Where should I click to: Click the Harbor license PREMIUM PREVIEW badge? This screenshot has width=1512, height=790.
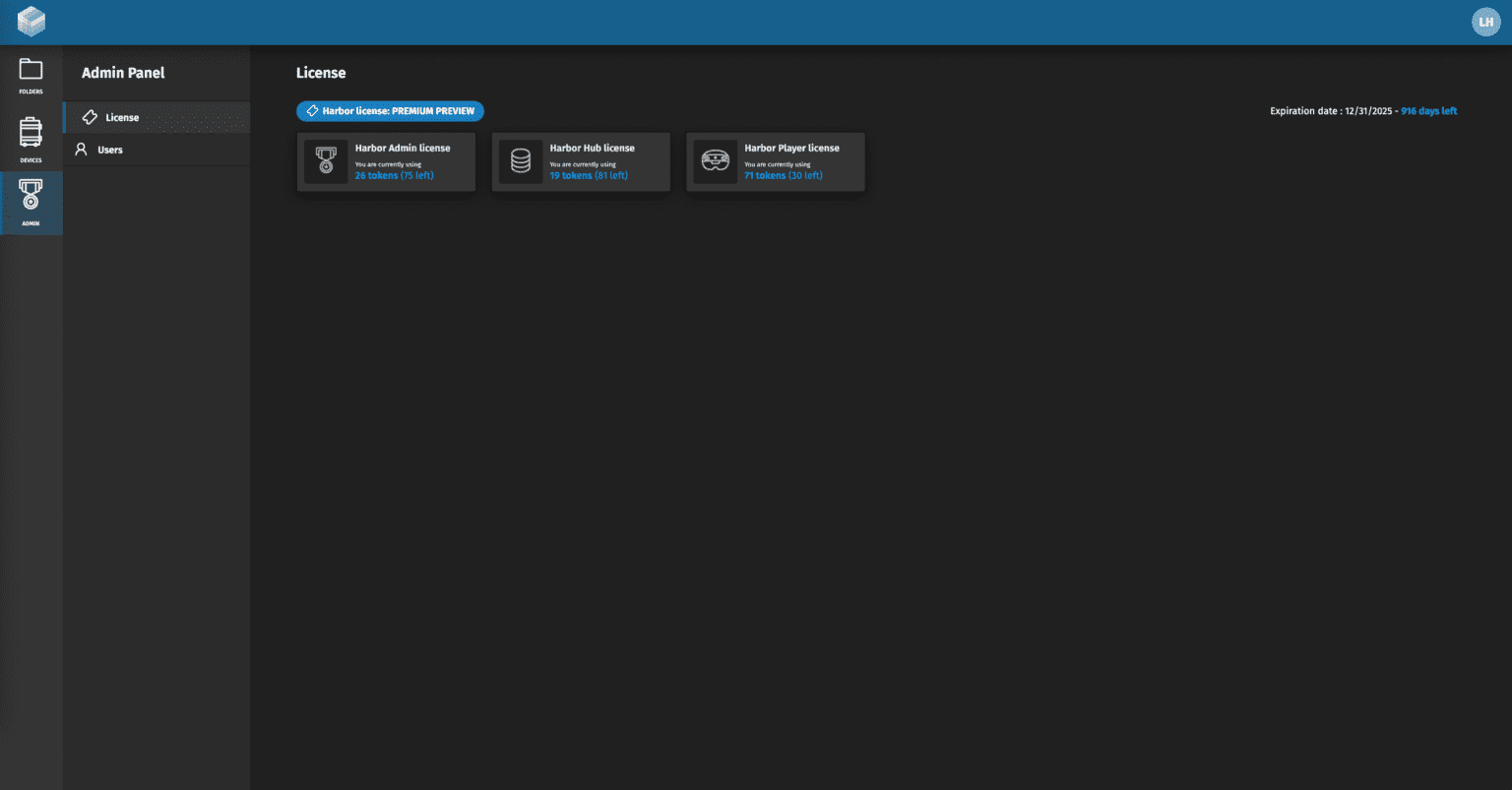[390, 111]
